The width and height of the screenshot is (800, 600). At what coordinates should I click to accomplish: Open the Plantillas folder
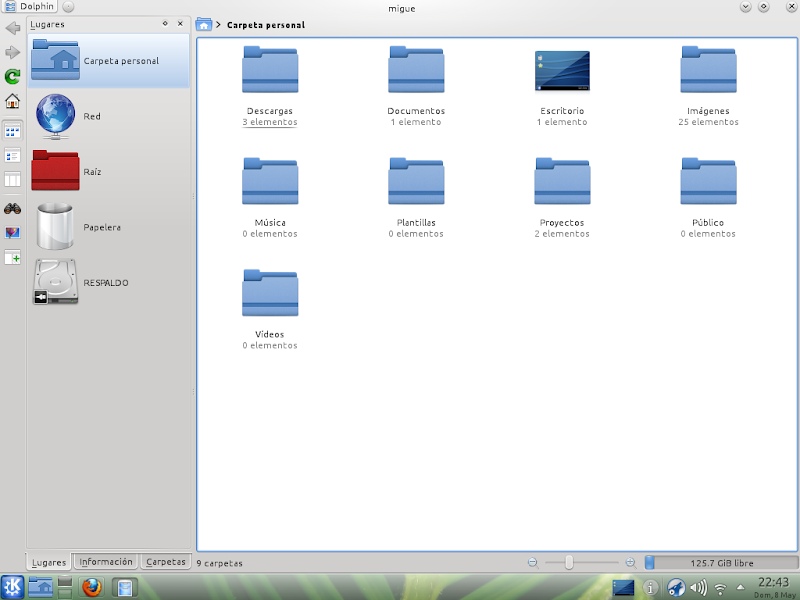[x=416, y=182]
